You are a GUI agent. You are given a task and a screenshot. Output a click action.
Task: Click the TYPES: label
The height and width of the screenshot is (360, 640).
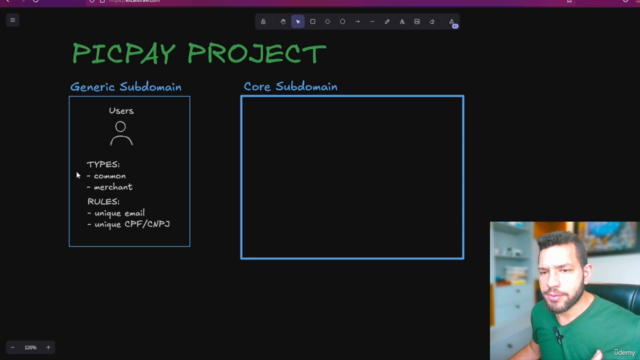point(103,164)
